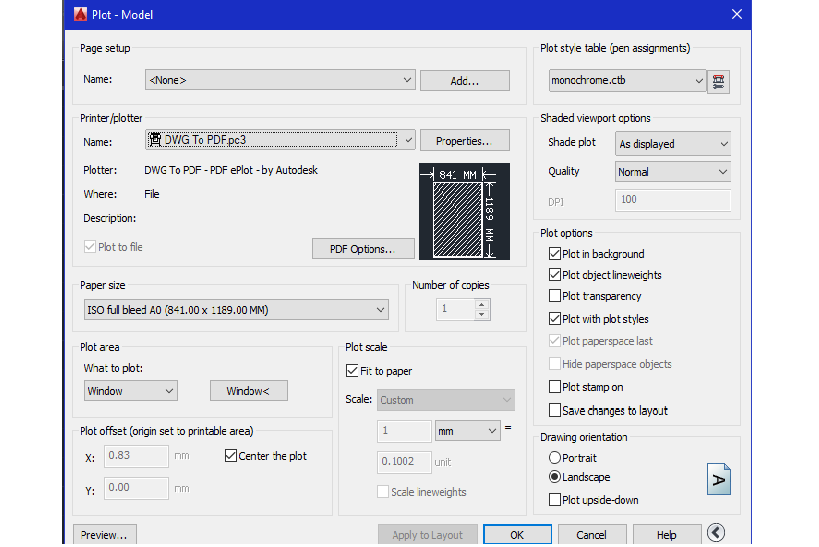Open Quality Normal dropdown
Screen dimensions: 819x547
click(x=673, y=172)
